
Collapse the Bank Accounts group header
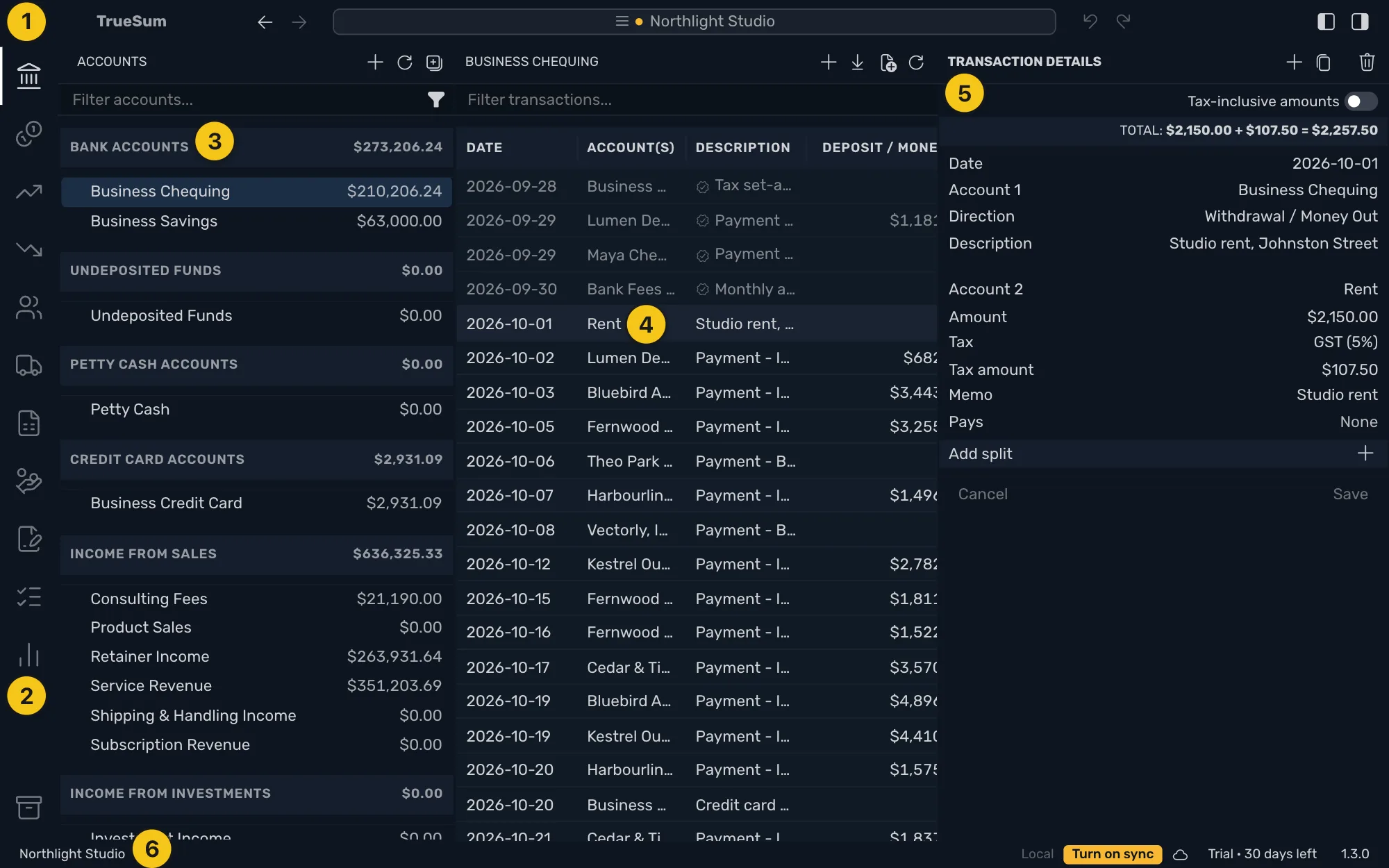256,147
